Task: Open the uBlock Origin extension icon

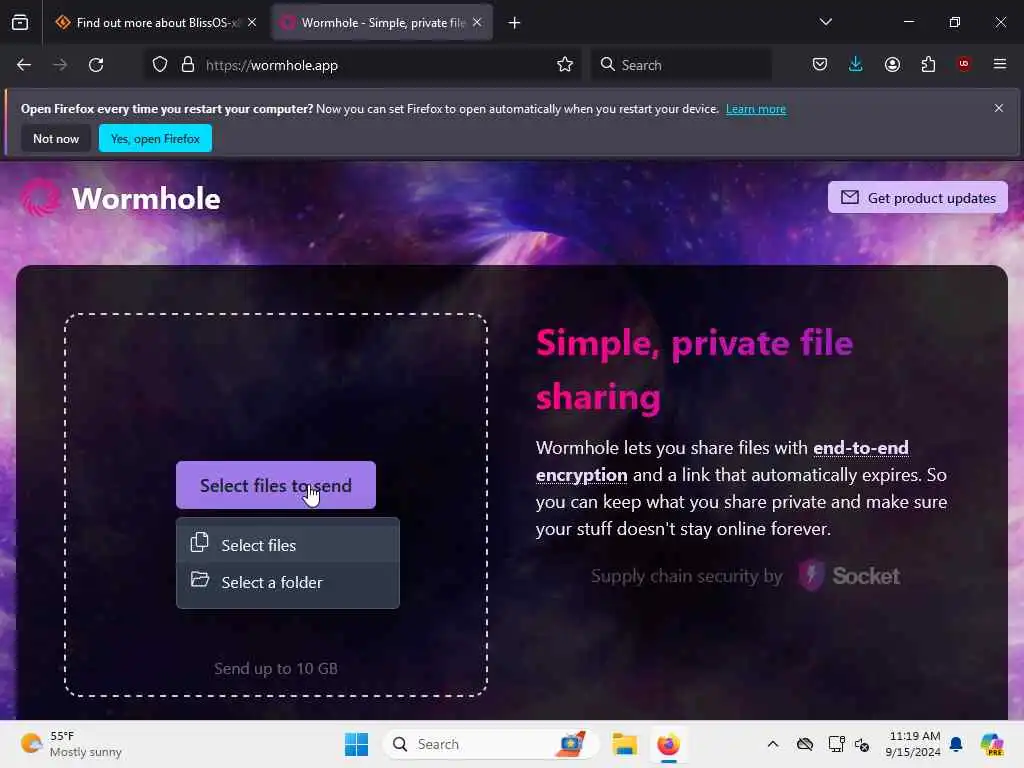Action: (964, 64)
